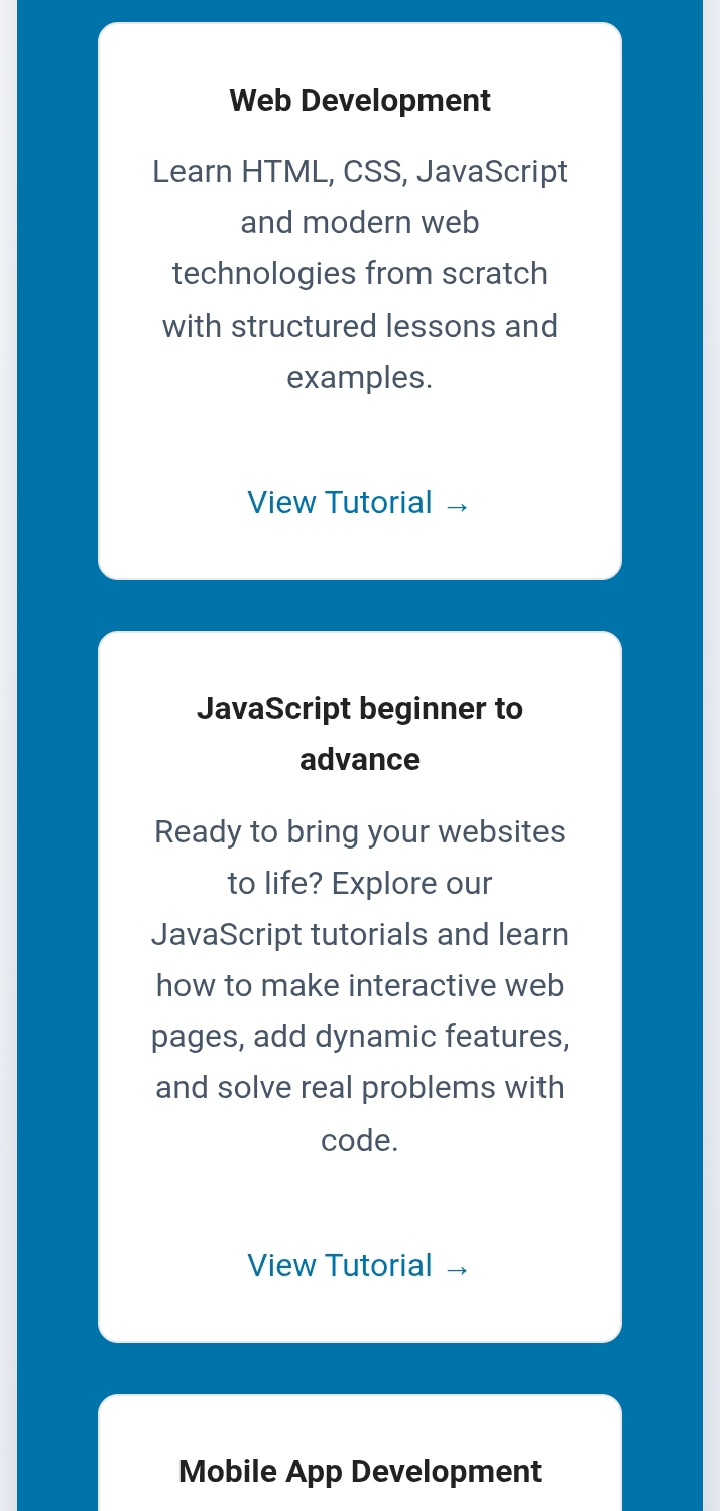The image size is (720, 1511).
Task: Click the "and solve real problems with" line
Action: 360,1087
